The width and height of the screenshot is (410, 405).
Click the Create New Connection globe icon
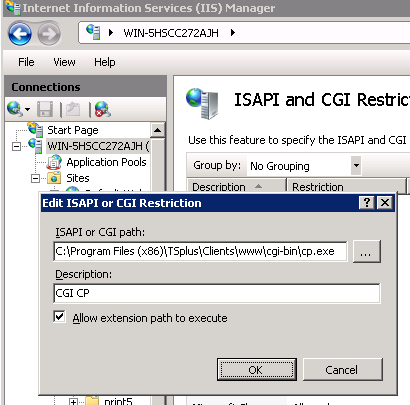(x=15, y=109)
